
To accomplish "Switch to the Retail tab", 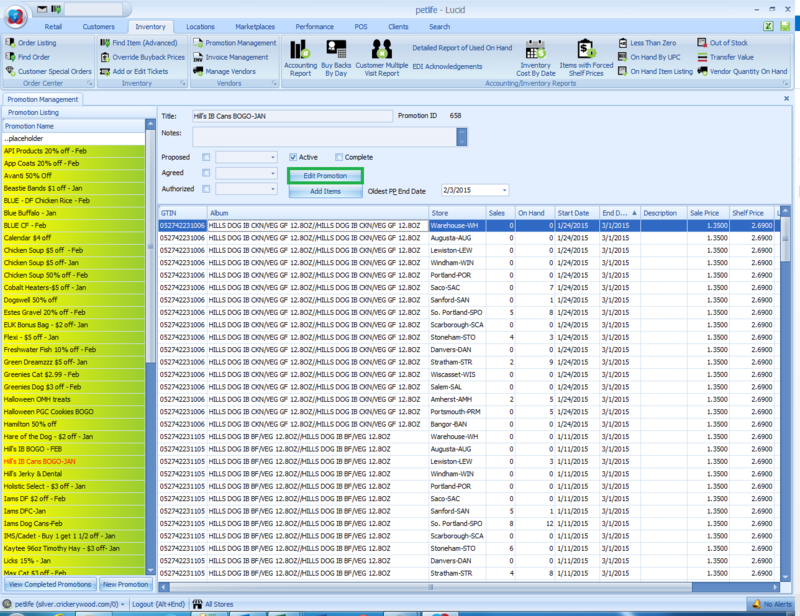I will (53, 27).
